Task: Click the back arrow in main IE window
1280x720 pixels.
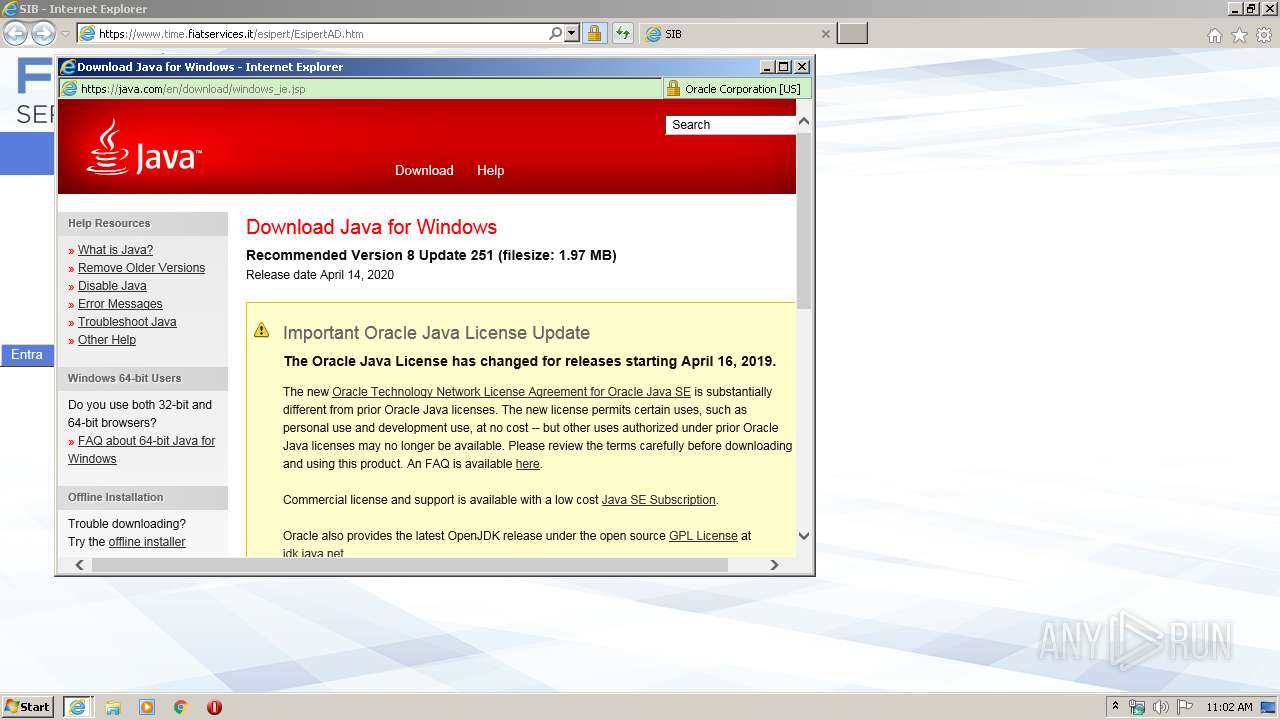Action: pyautogui.click(x=15, y=33)
